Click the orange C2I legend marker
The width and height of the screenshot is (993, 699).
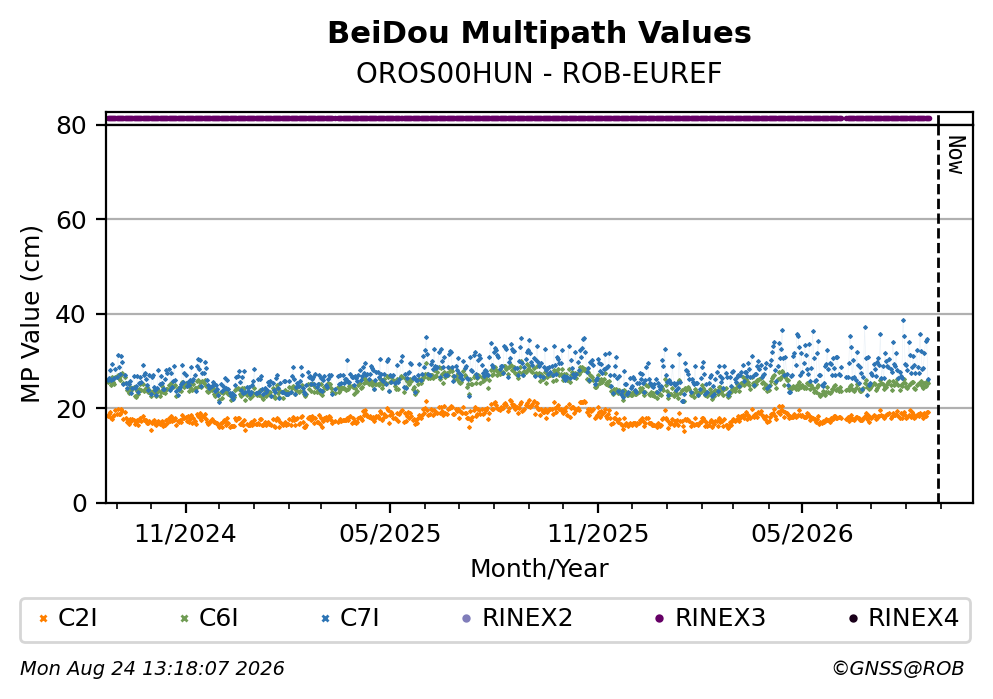click(44, 619)
